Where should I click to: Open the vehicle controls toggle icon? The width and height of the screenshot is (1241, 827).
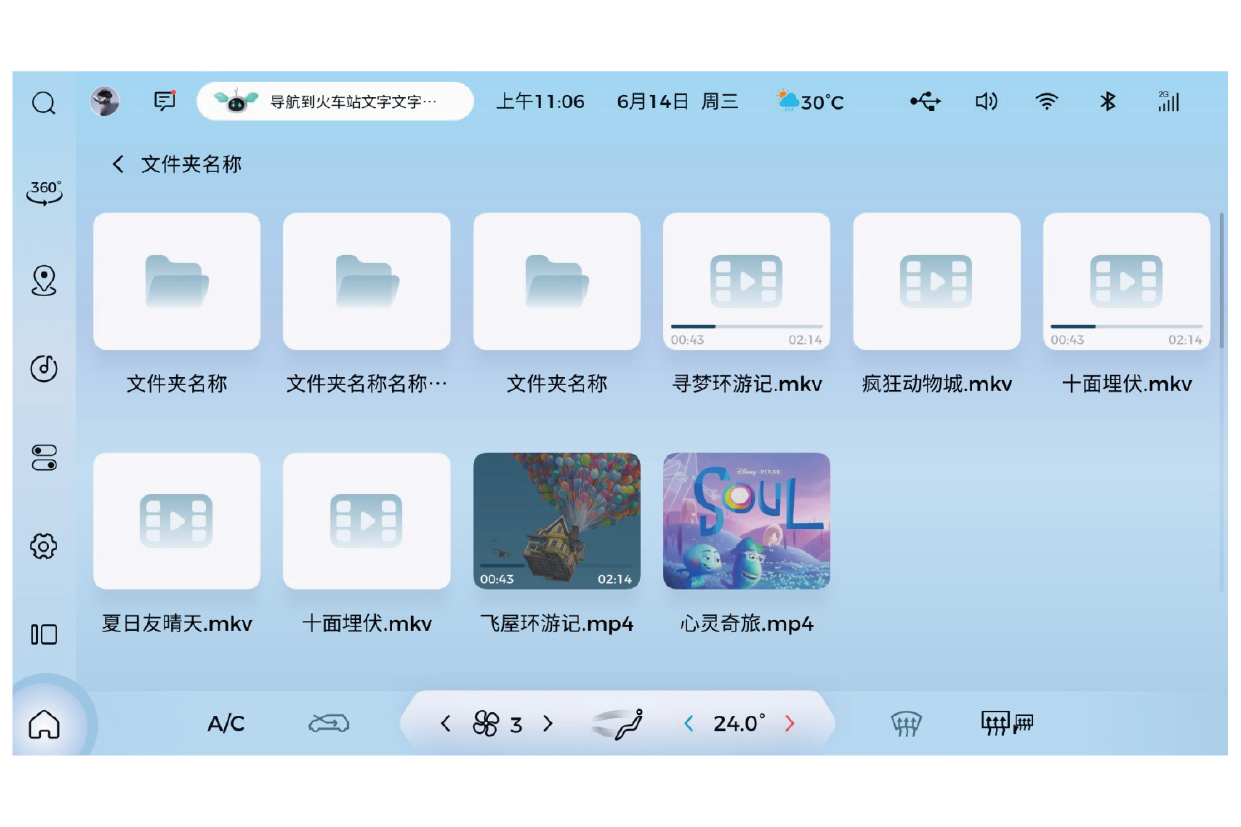(44, 458)
